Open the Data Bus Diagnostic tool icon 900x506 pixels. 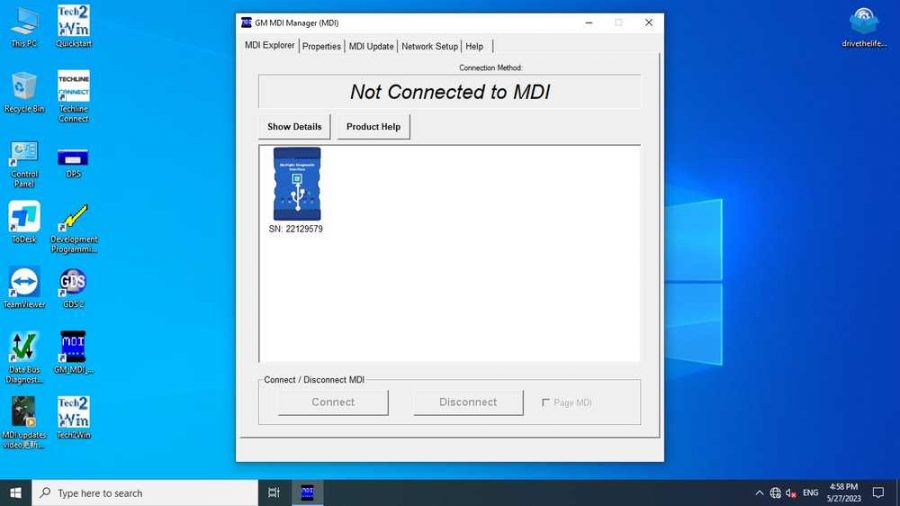pos(24,348)
